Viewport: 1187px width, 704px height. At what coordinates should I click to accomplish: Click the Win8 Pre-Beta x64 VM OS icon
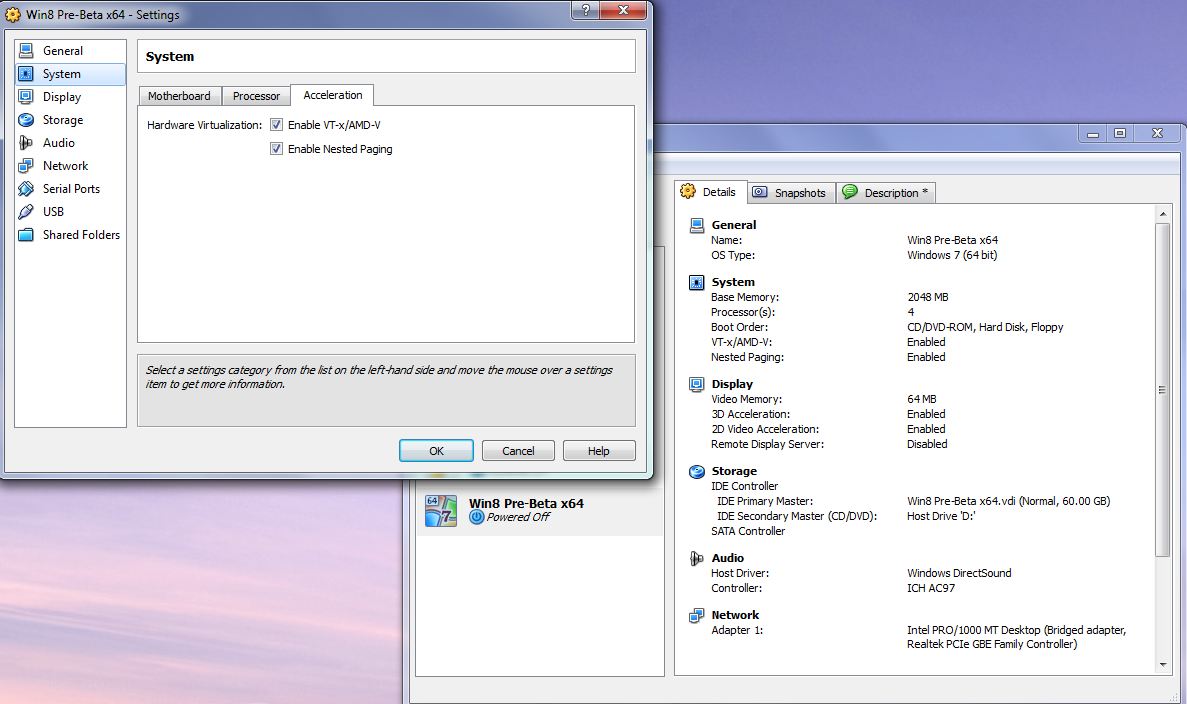click(441, 511)
